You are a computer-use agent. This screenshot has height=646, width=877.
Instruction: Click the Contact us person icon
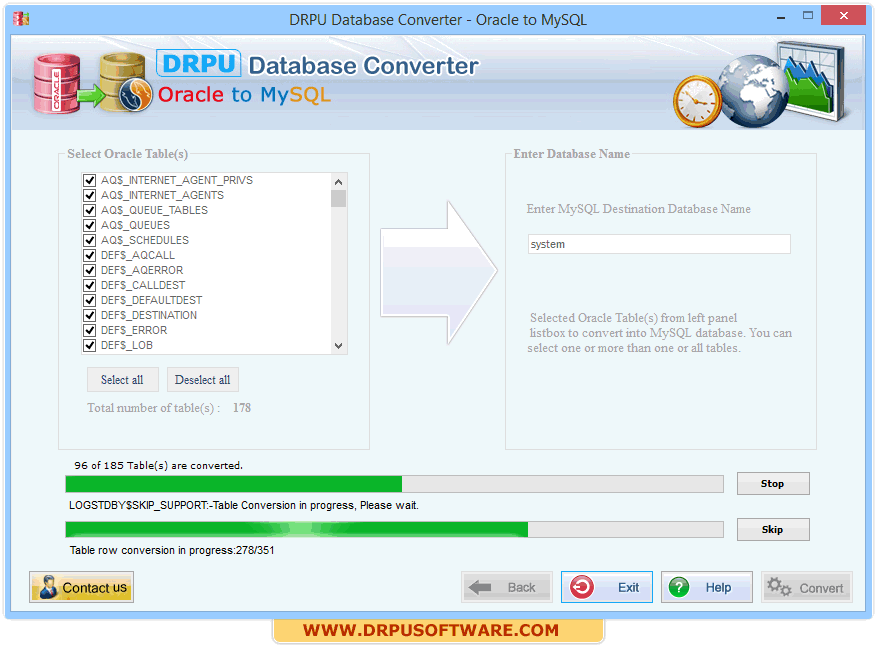(x=48, y=587)
